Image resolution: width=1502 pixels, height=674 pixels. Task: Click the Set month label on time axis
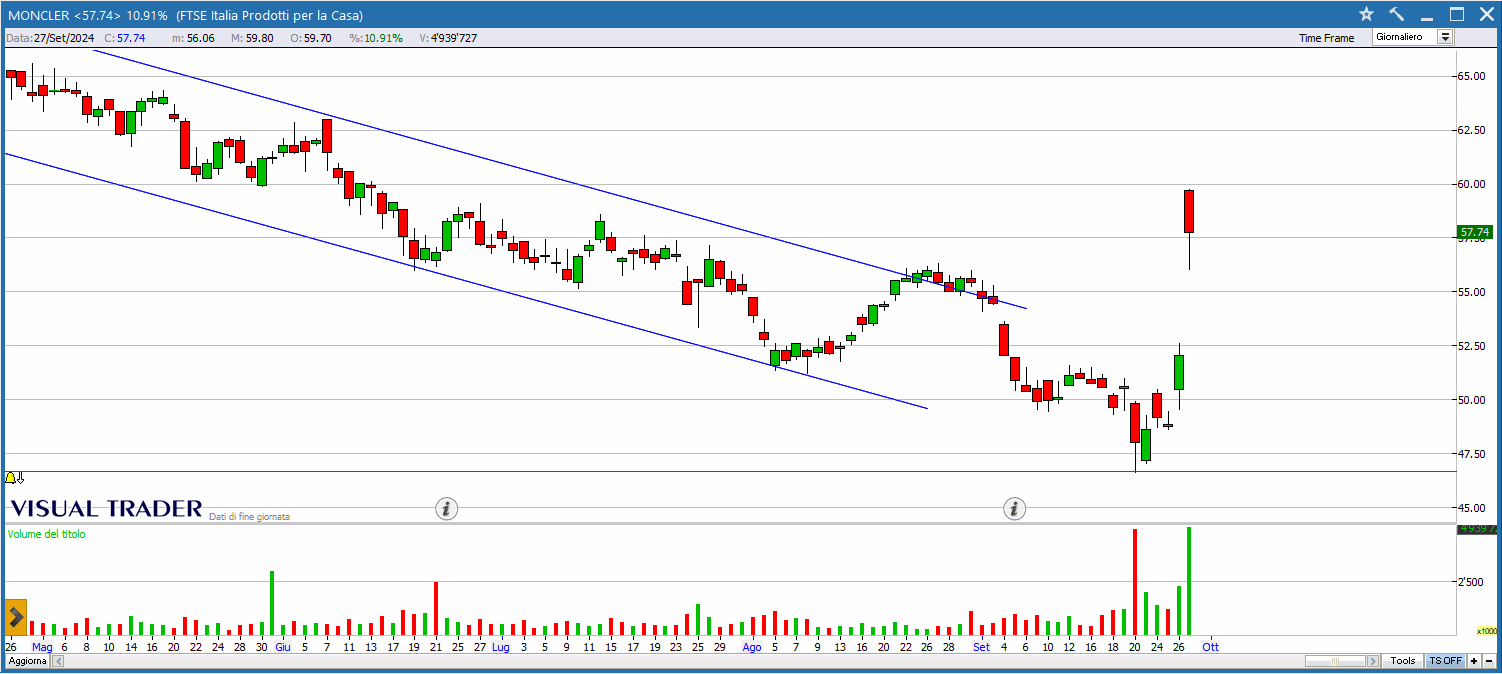pos(981,647)
